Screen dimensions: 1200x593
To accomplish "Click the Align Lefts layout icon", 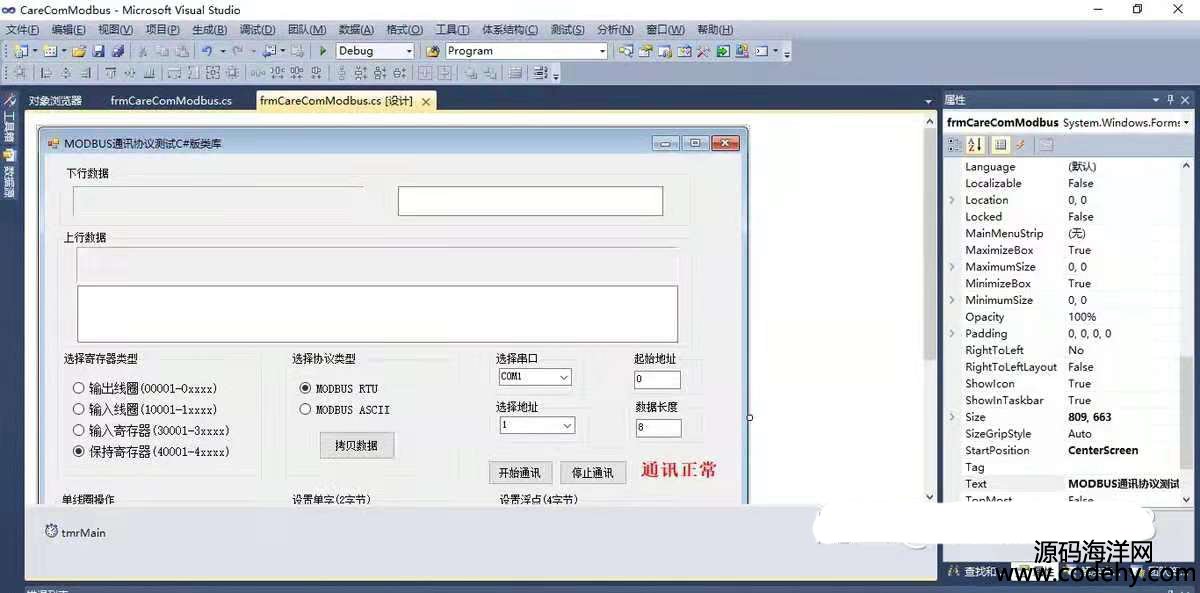I will (x=45, y=72).
